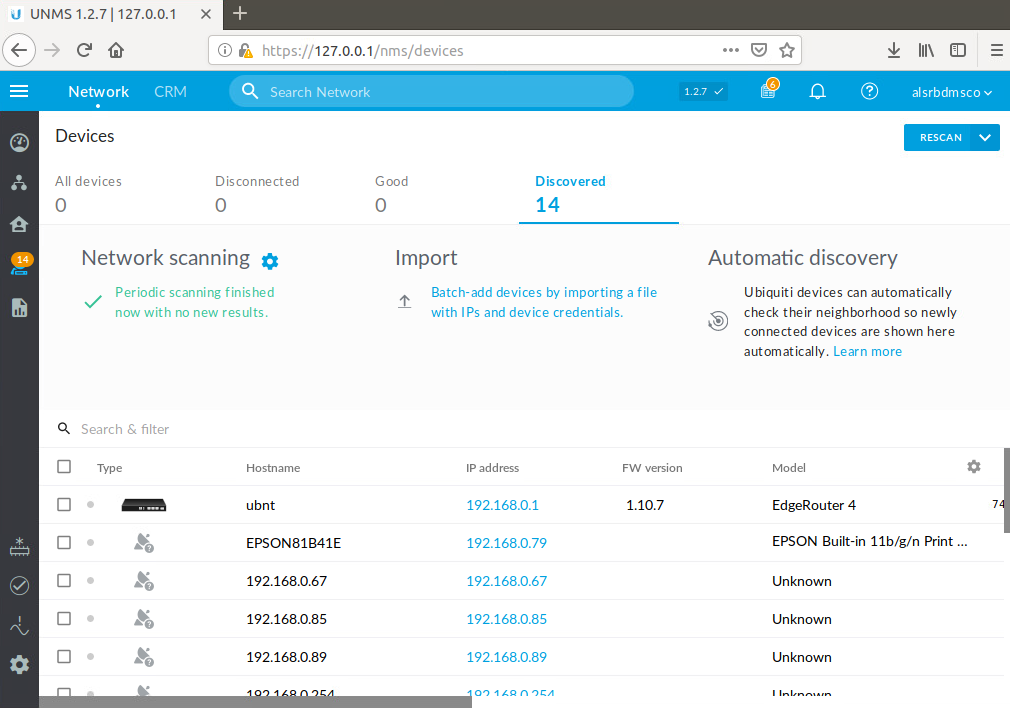Viewport: 1010px width, 708px height.
Task: Open the alsrbdmsco user menu
Action: 951,92
